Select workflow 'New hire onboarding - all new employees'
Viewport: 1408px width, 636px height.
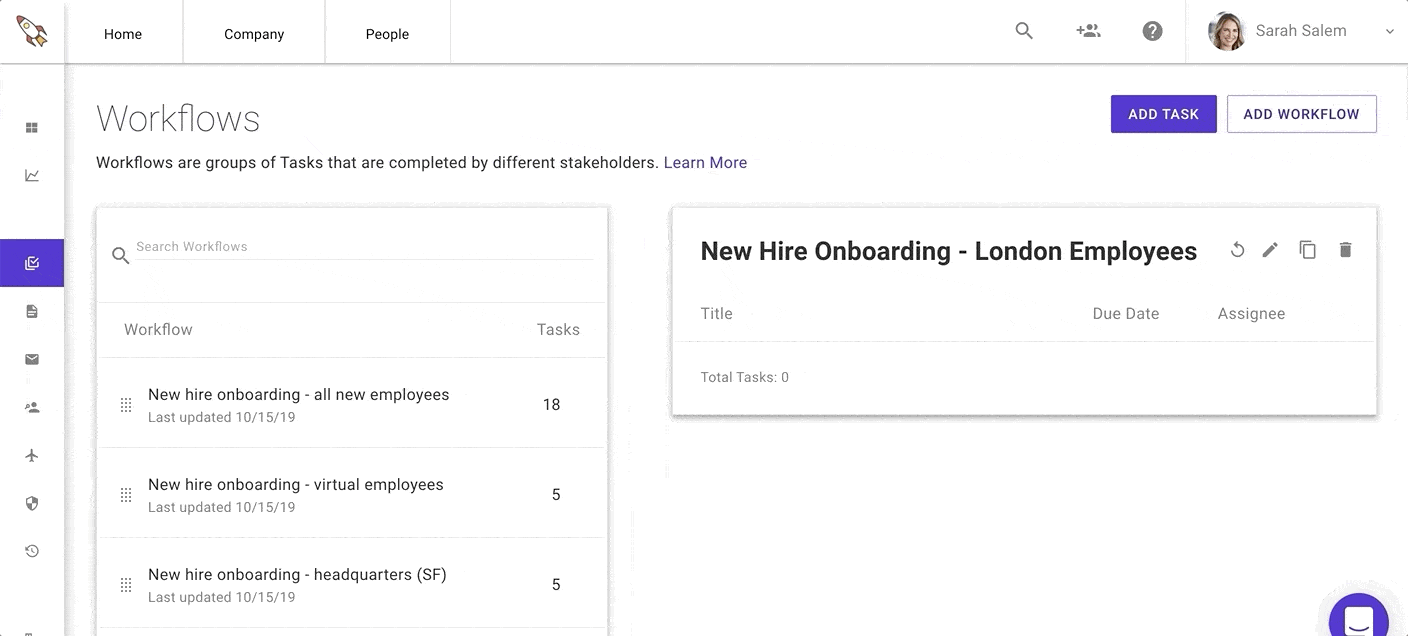[352, 403]
